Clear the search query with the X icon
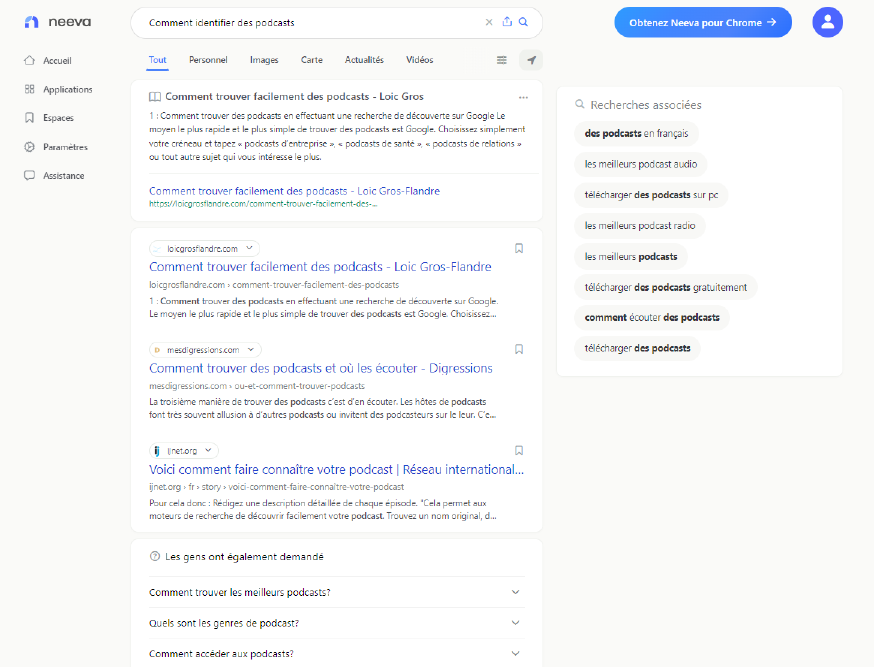Image resolution: width=874 pixels, height=667 pixels. [x=489, y=22]
